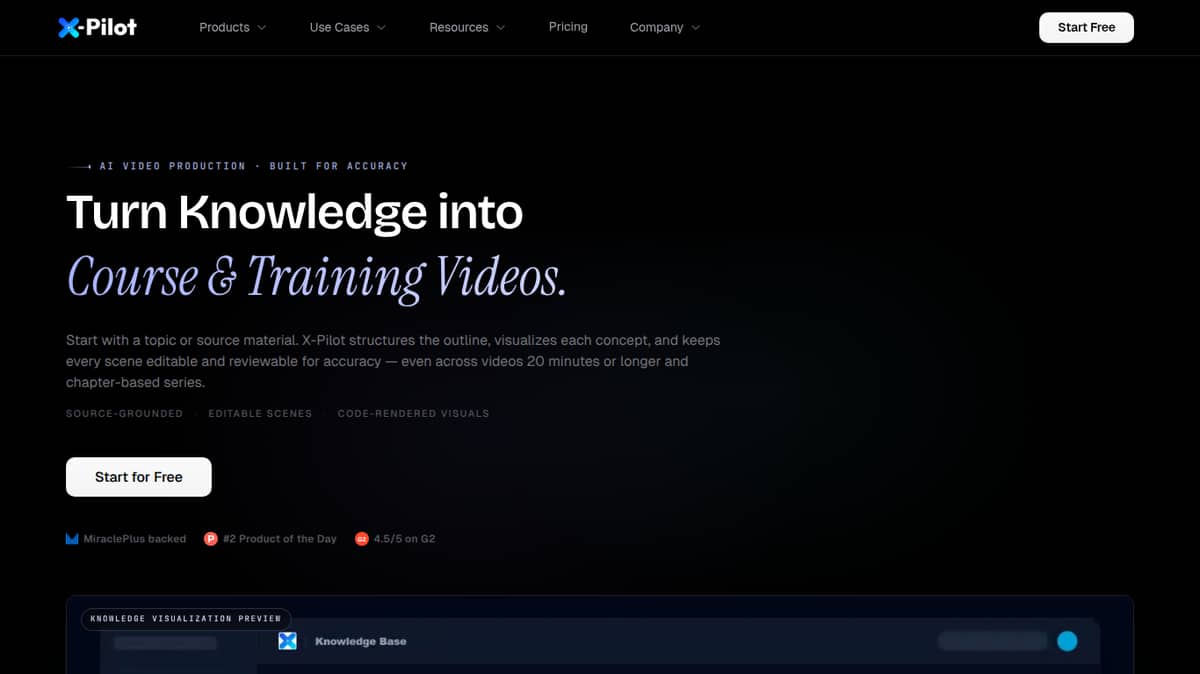The width and height of the screenshot is (1200, 674).
Task: Click the CODE-RENDERED VISUALS tag text
Action: (413, 413)
